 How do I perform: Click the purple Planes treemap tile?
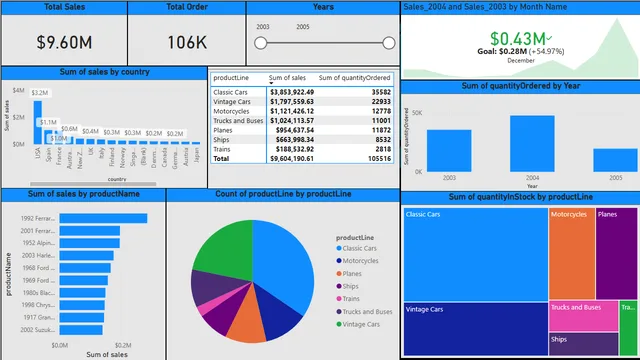click(x=616, y=254)
